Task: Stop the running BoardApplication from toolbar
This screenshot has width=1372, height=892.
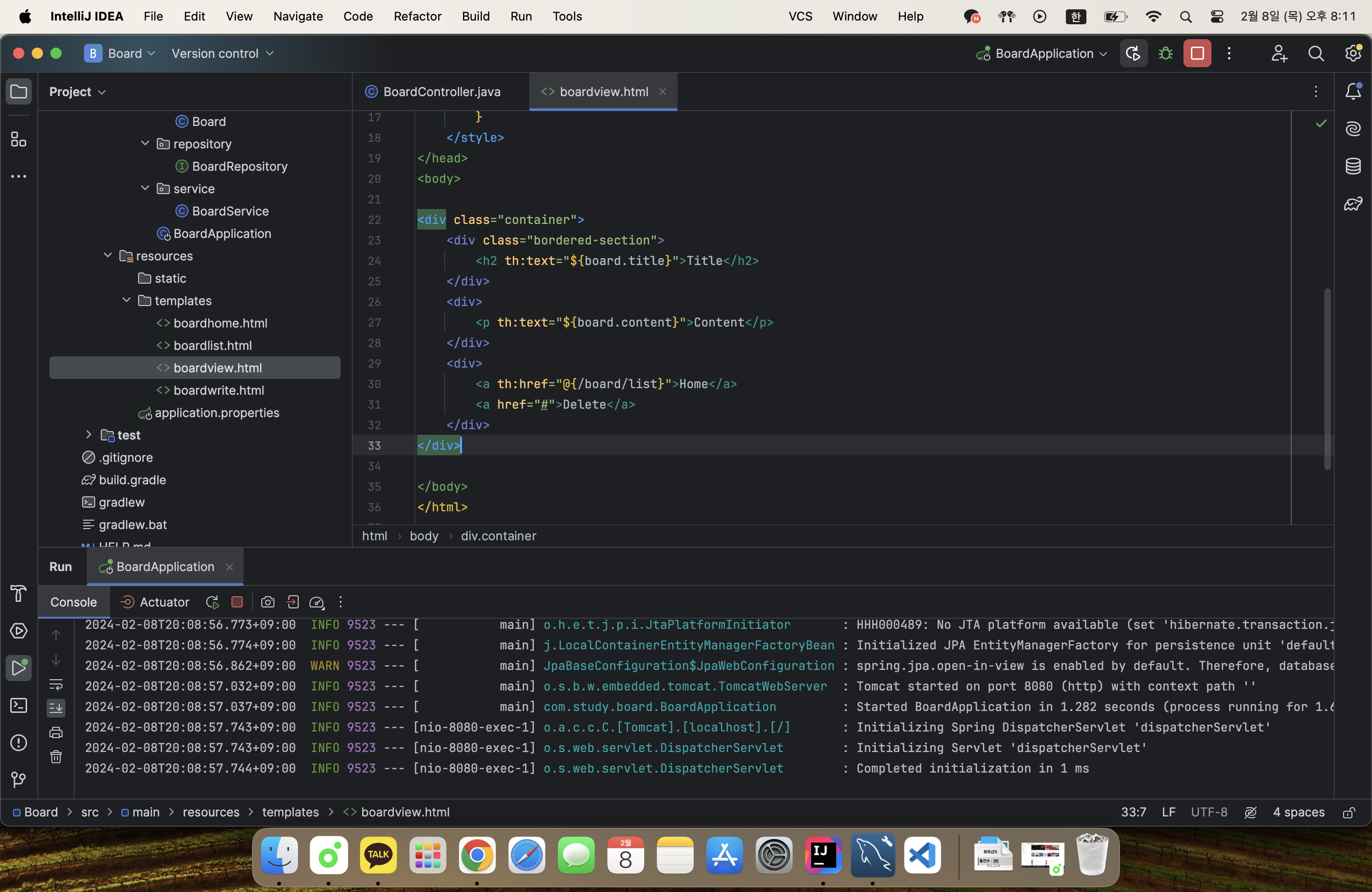Action: (1197, 54)
